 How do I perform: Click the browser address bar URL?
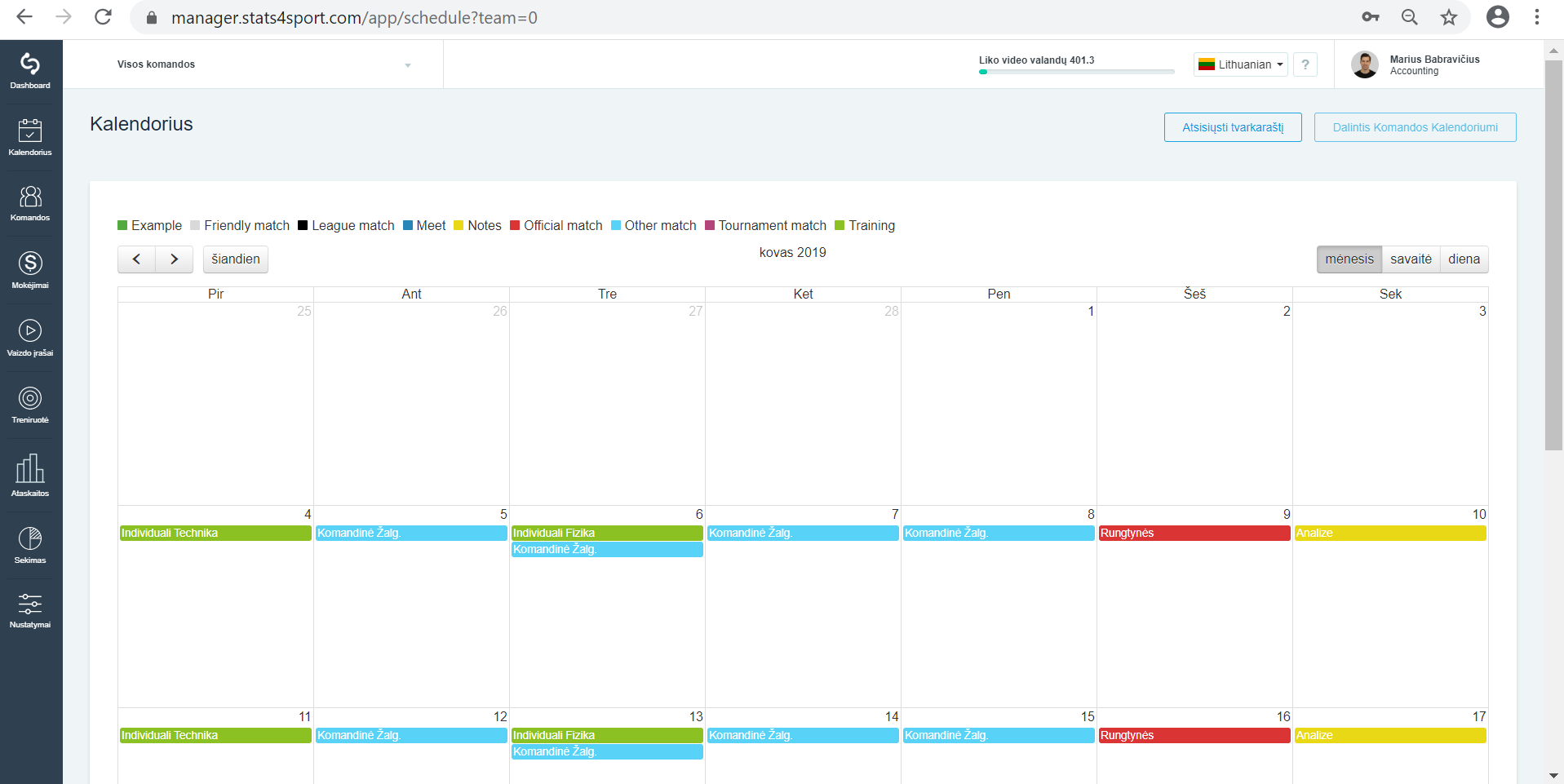tap(354, 17)
